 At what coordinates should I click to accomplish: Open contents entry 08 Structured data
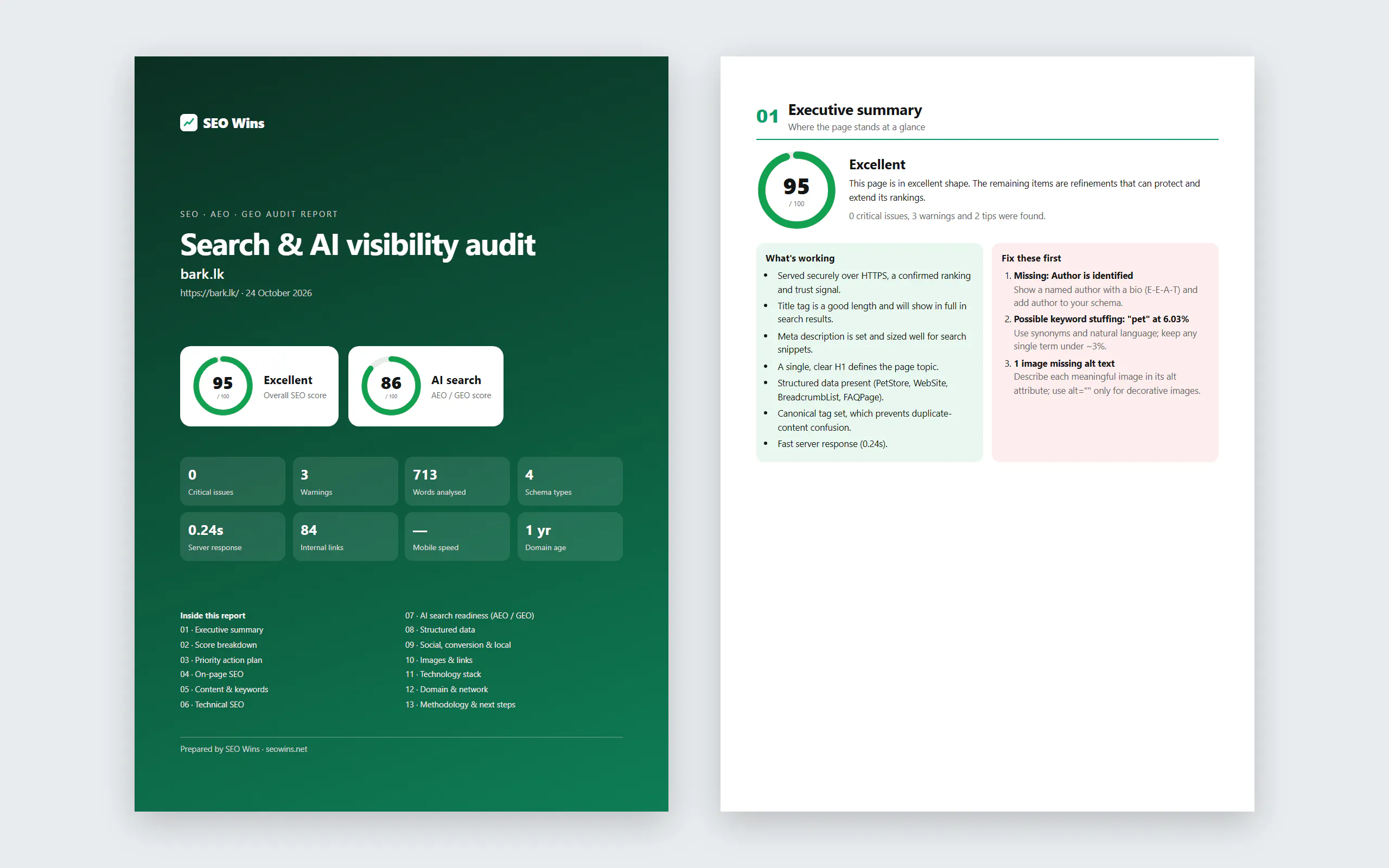pos(440,630)
